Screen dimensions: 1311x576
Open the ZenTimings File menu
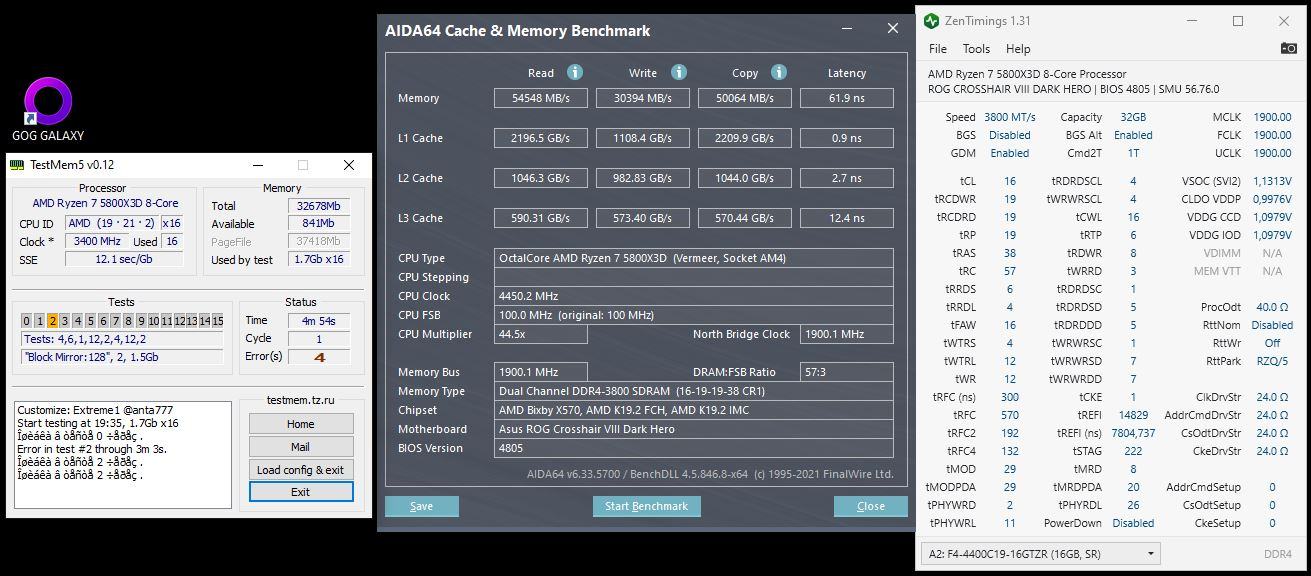point(937,48)
